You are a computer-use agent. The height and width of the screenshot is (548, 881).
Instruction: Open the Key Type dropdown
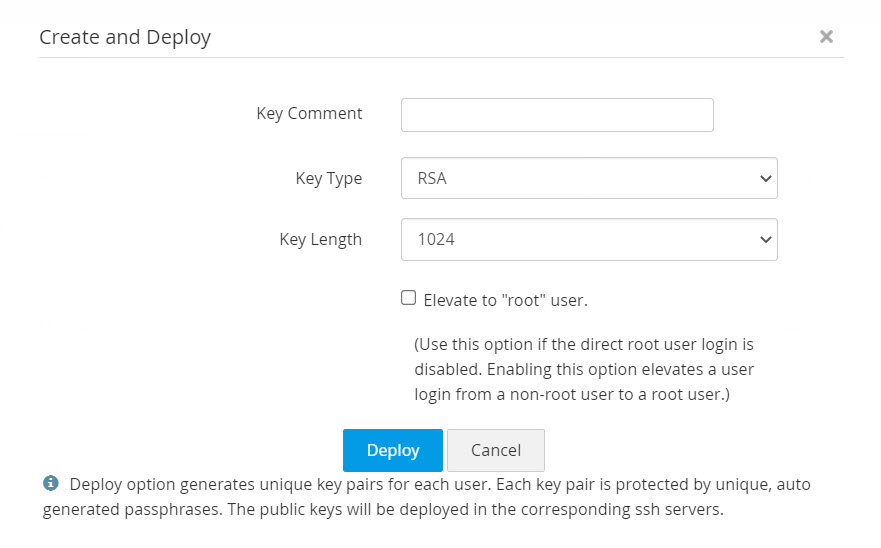[589, 179]
